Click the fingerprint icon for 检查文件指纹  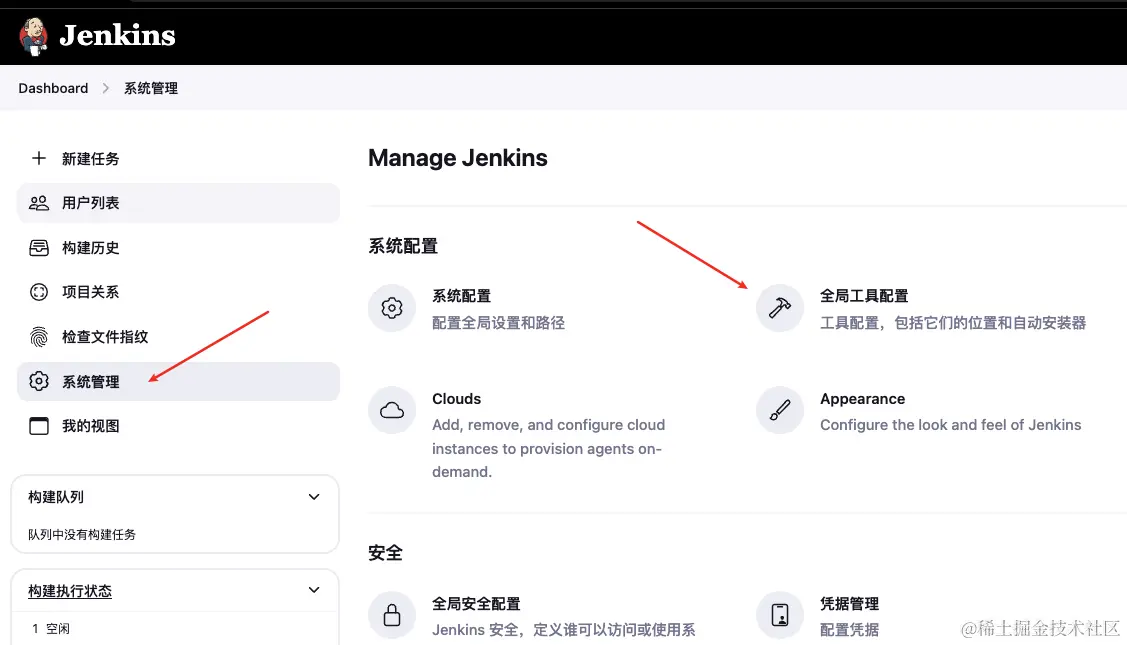click(39, 337)
